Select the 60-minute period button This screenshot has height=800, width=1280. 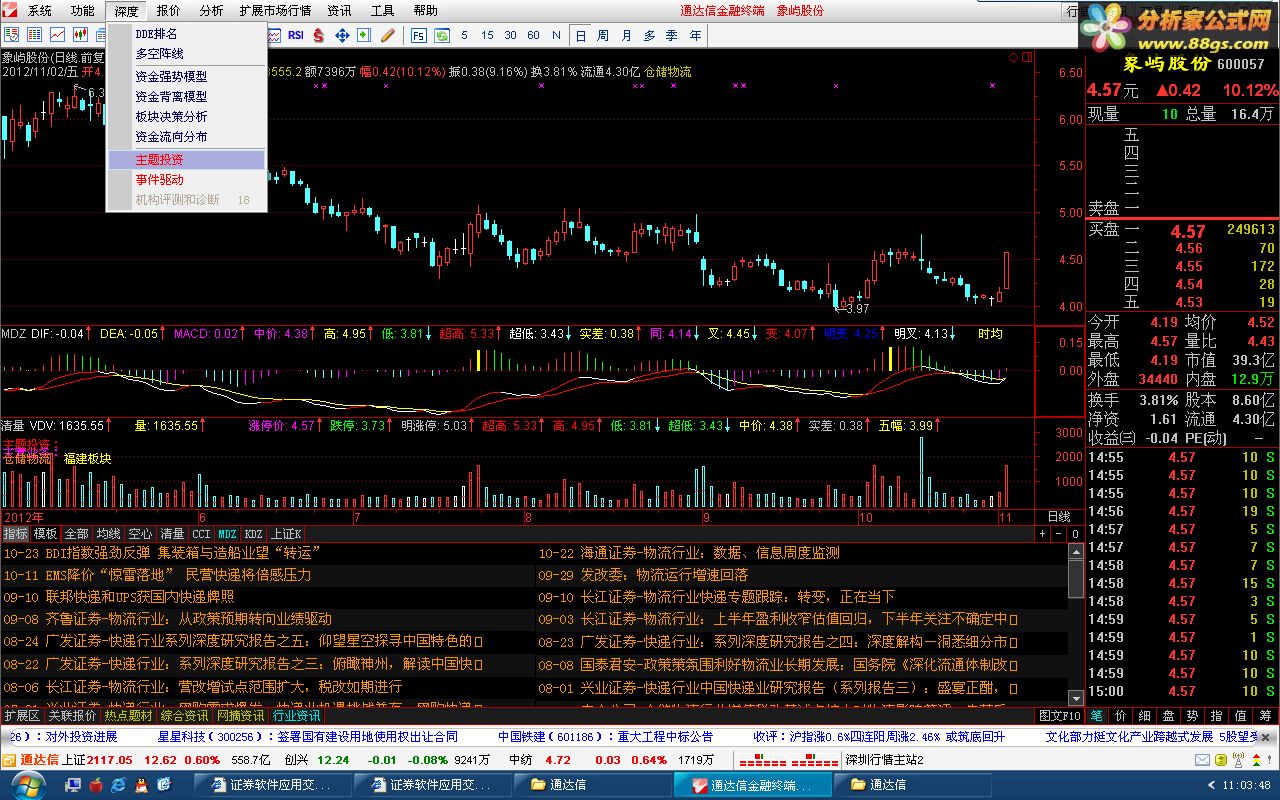[x=533, y=35]
